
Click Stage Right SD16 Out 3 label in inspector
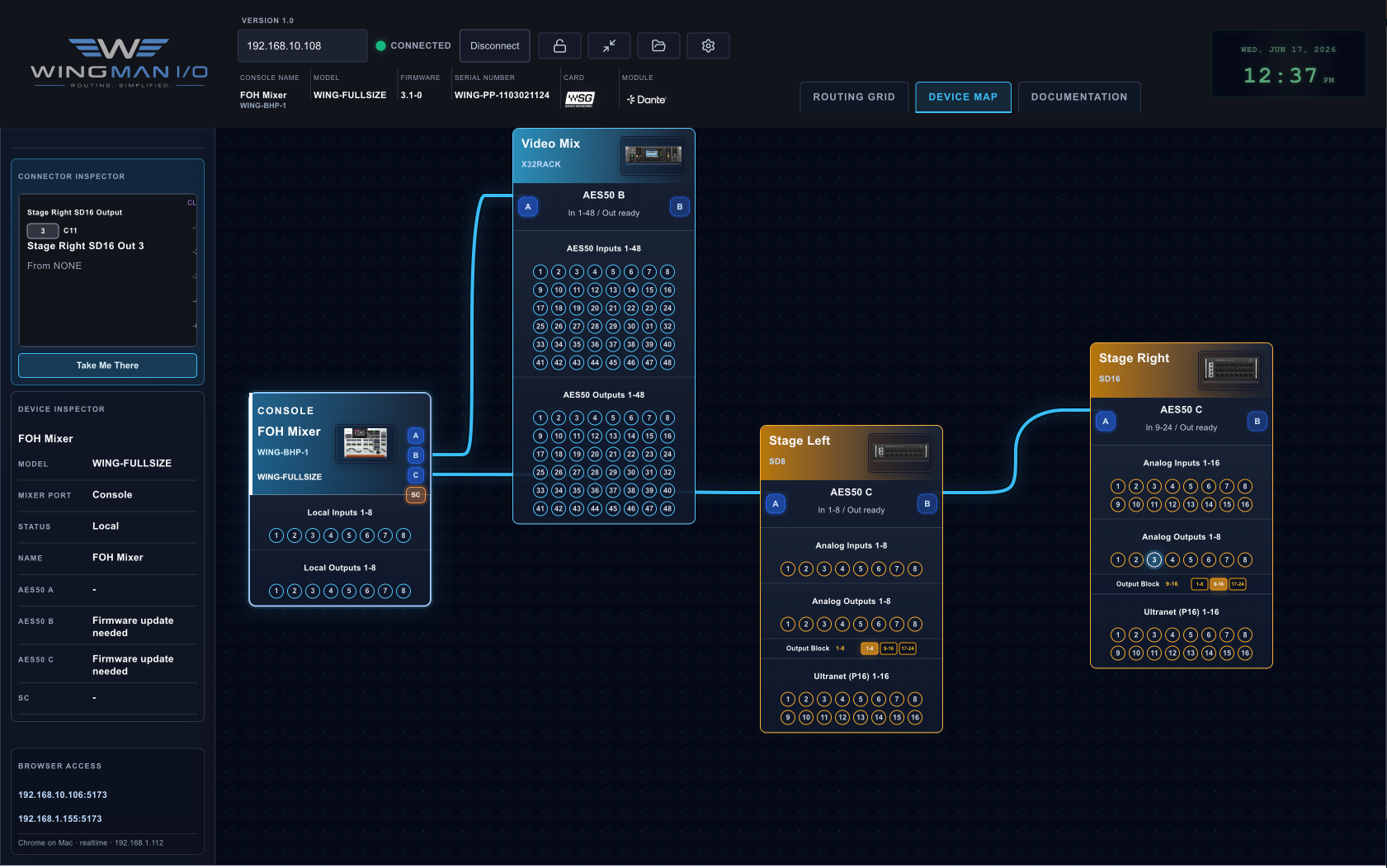86,246
